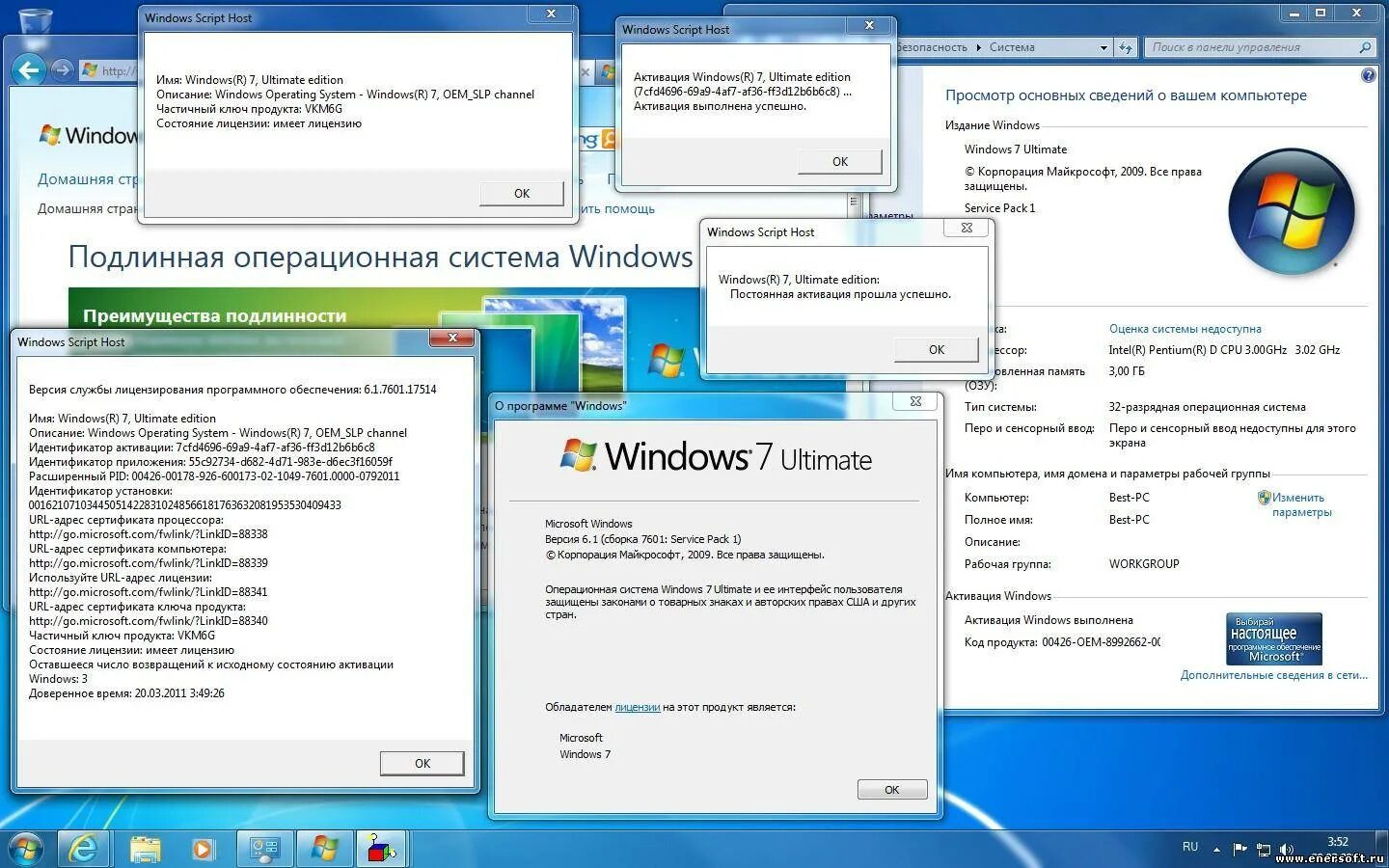Open the volume speaker tray icon
The height and width of the screenshot is (868, 1389).
[1286, 850]
